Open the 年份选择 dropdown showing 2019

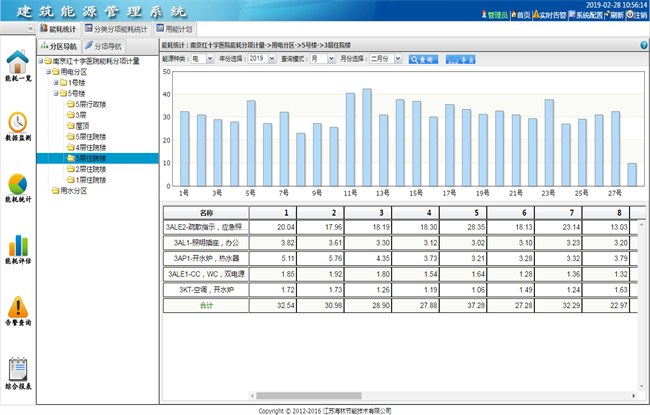tap(262, 59)
